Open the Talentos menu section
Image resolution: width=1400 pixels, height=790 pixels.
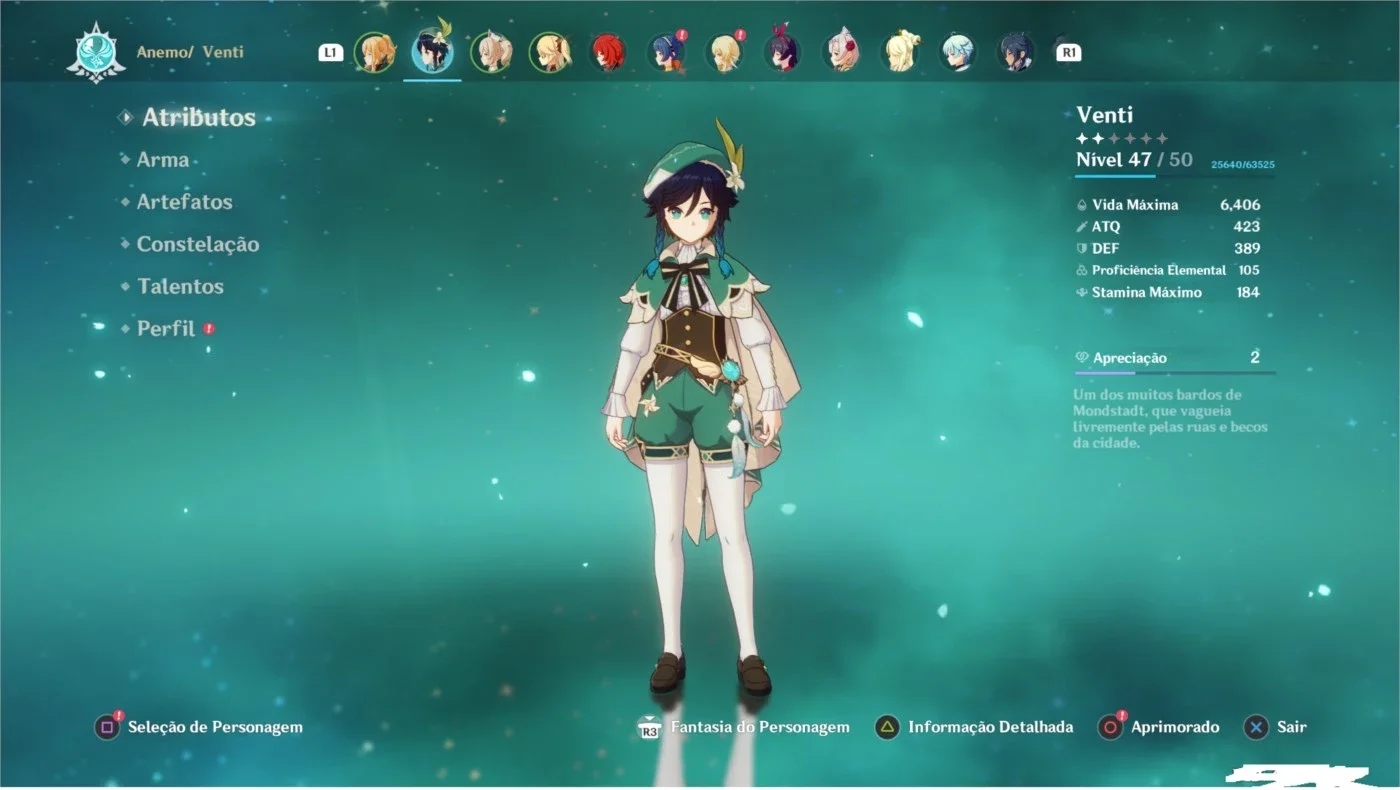click(180, 286)
